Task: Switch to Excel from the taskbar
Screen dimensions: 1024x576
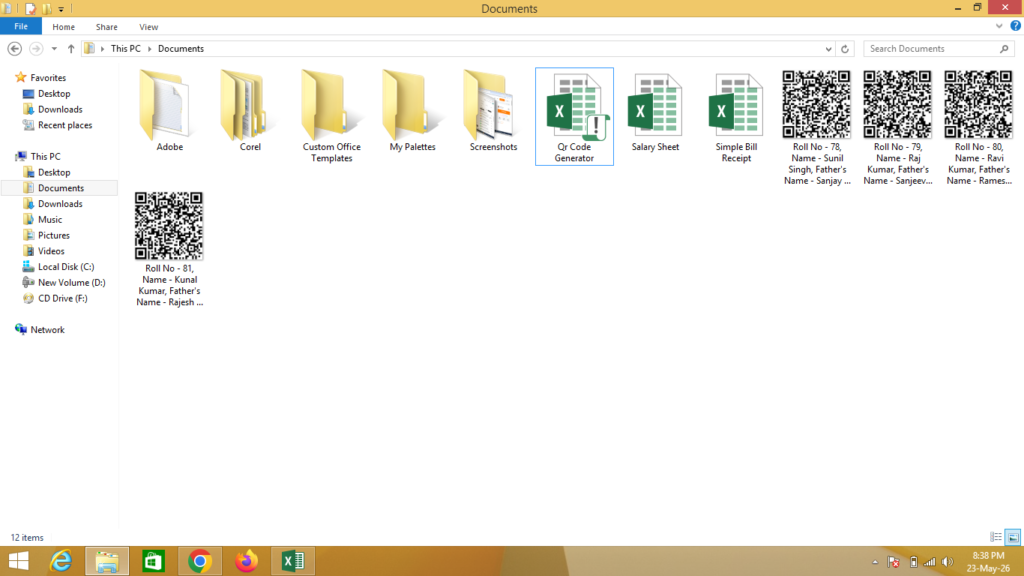Action: tap(293, 561)
